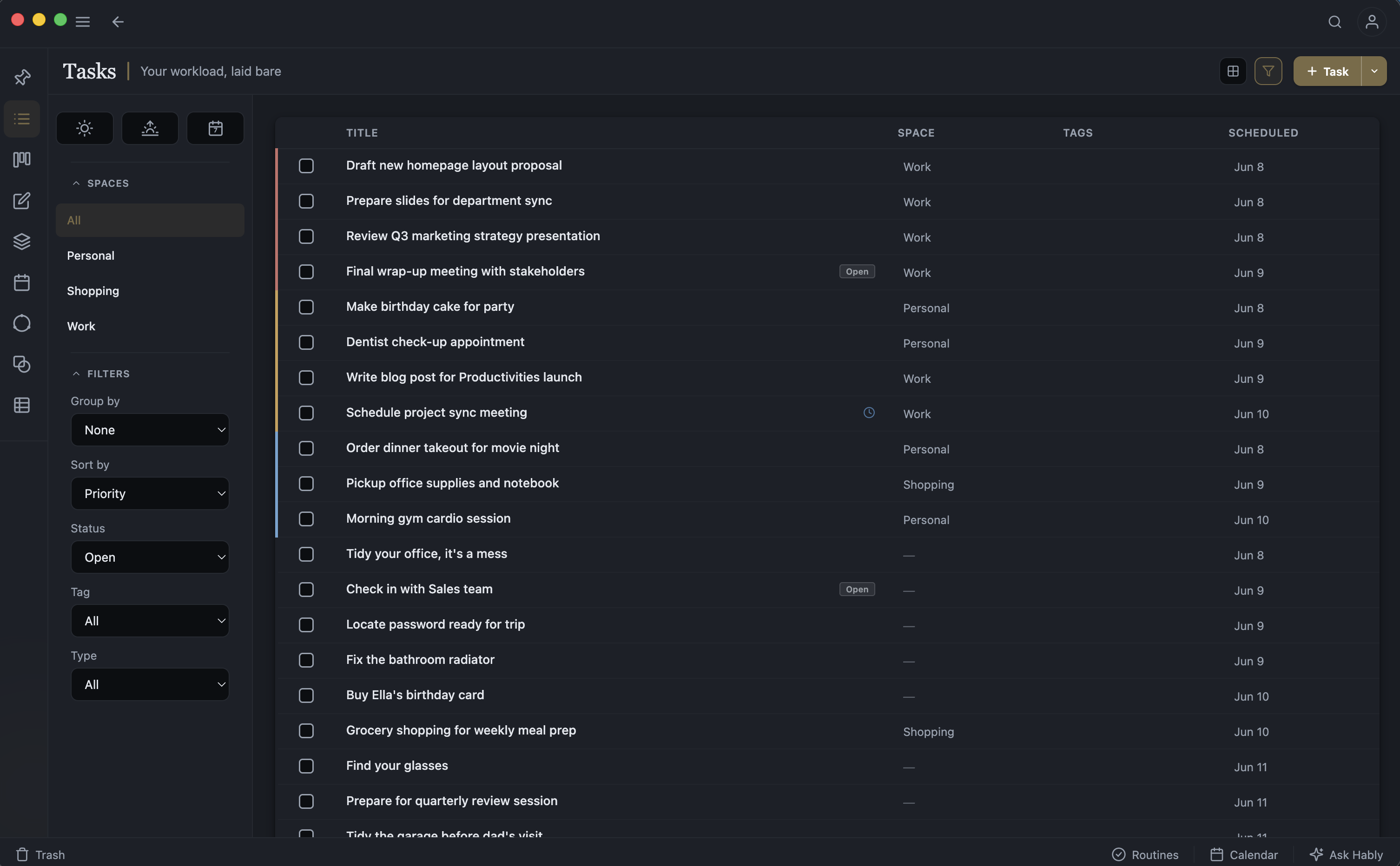Click the TAGS column header

1077,133
